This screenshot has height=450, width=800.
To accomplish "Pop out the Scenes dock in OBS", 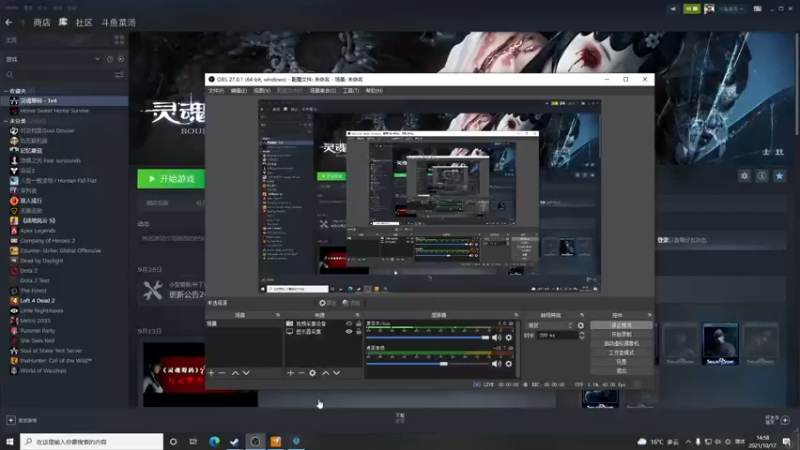I will [x=278, y=315].
